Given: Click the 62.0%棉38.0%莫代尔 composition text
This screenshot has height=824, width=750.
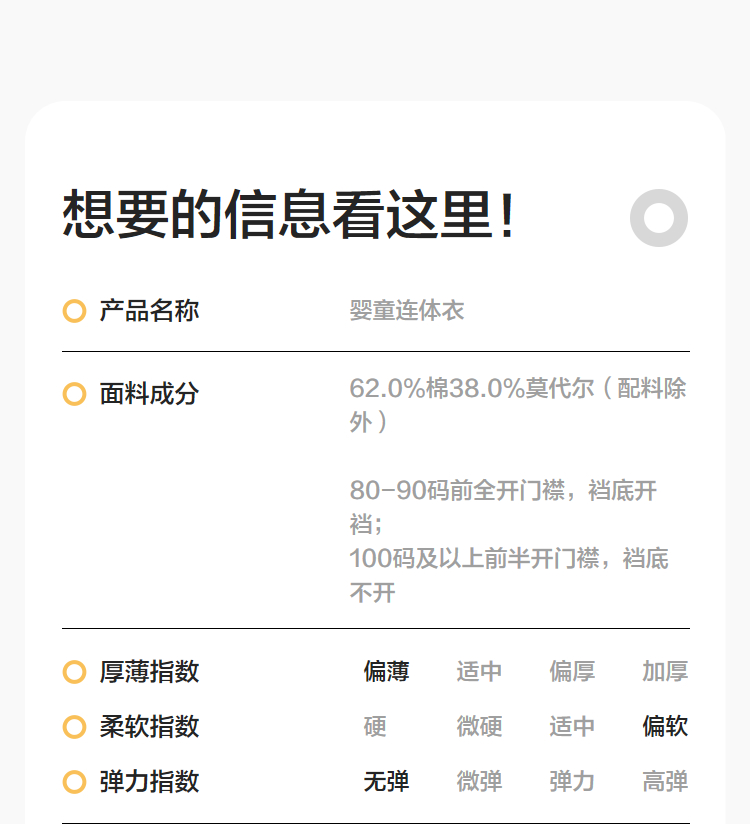Looking at the screenshot, I should point(471,389).
